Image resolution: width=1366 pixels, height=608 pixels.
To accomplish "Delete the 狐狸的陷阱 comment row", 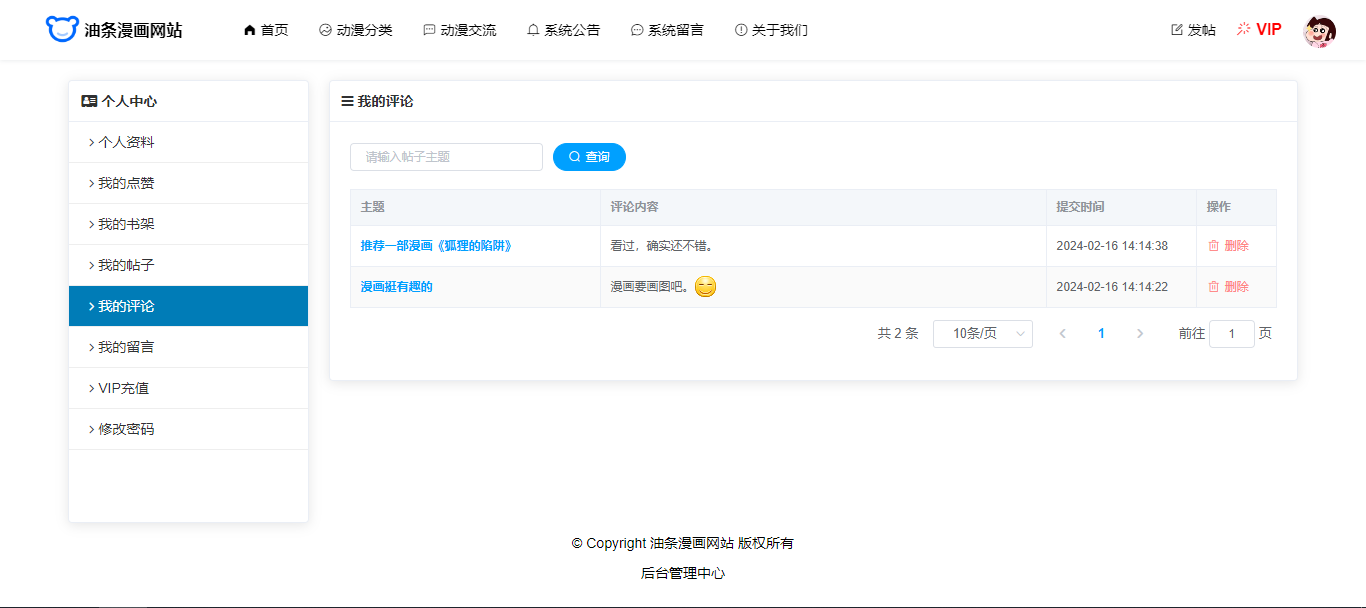I will click(x=1228, y=246).
